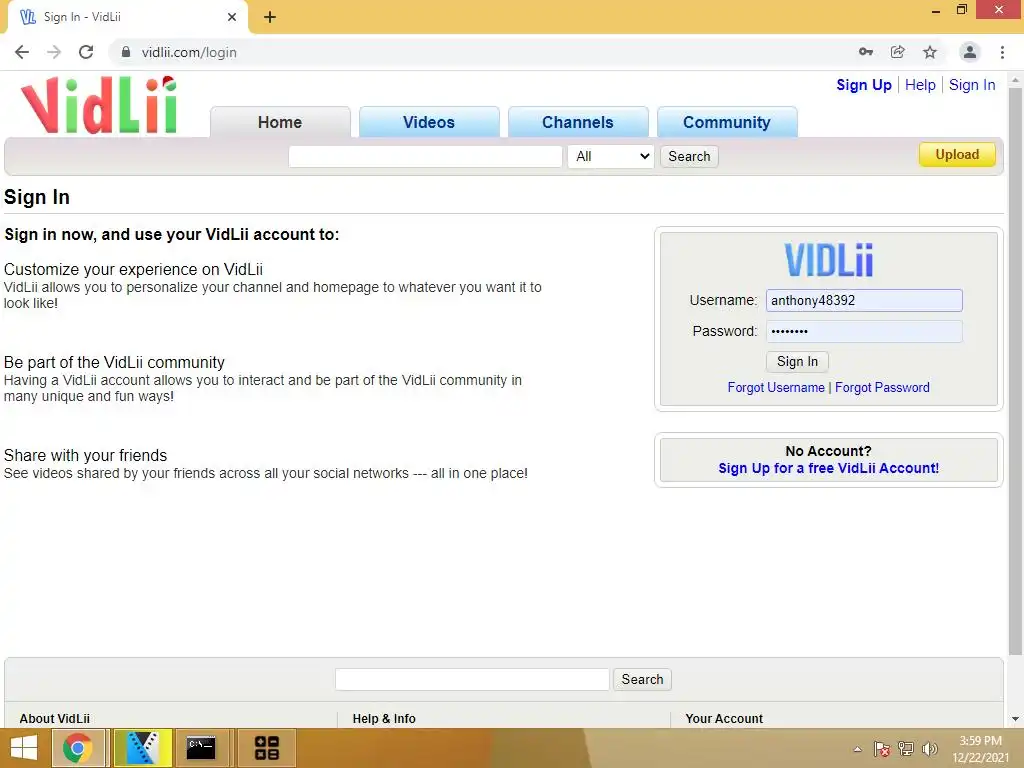Image resolution: width=1024 pixels, height=768 pixels.
Task: Click the share page icon in address bar
Action: 898,52
